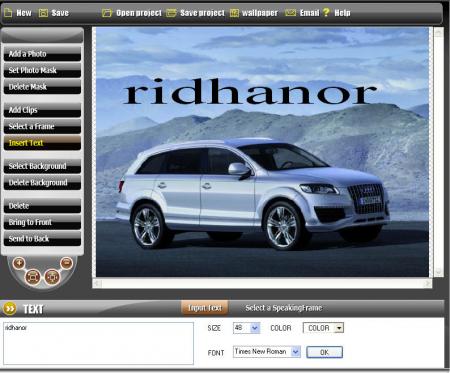The width and height of the screenshot is (450, 373).
Task: Click in the text input box containing ridhanor
Action: (99, 343)
